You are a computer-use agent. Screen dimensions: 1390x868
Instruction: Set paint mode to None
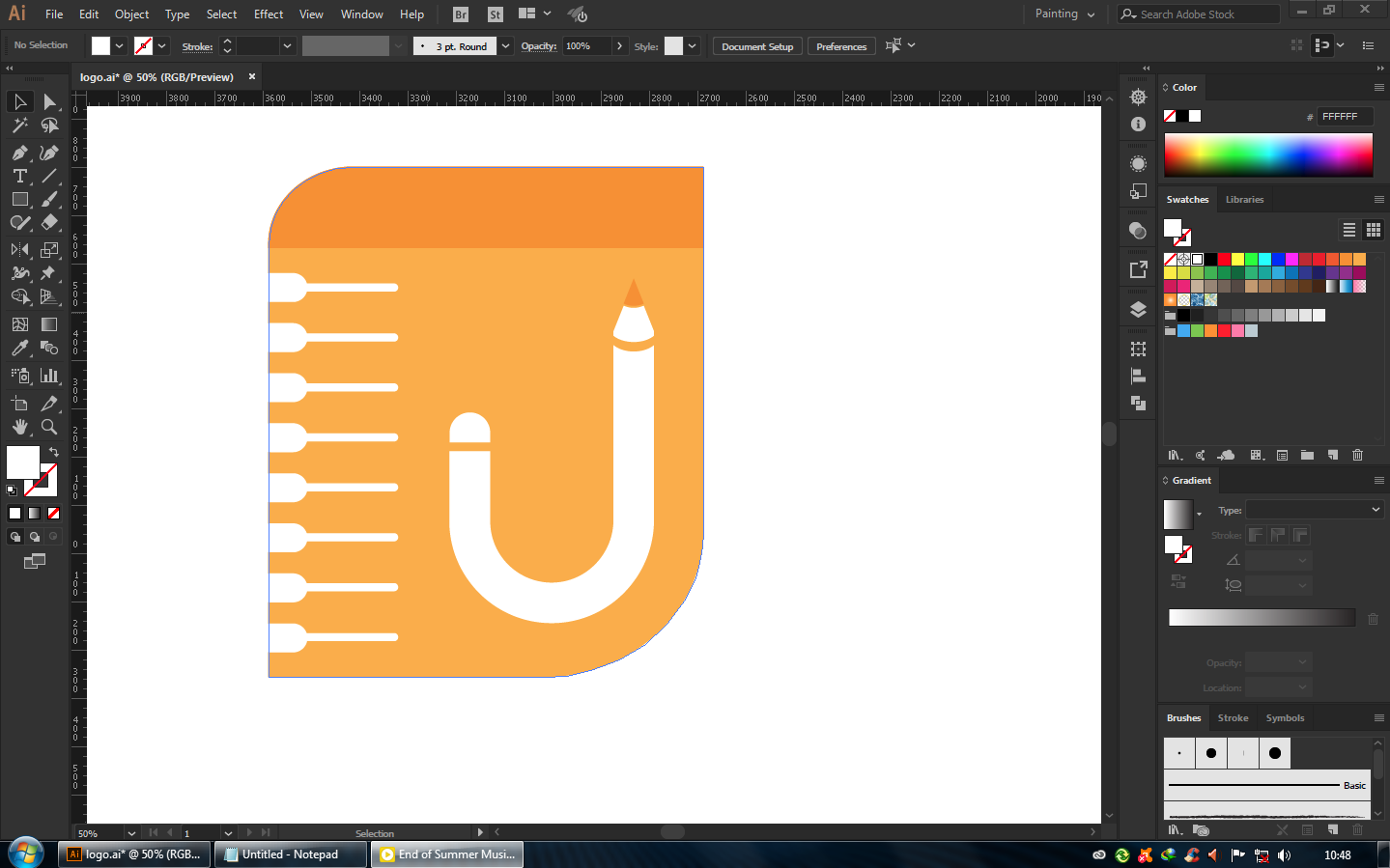click(53, 514)
